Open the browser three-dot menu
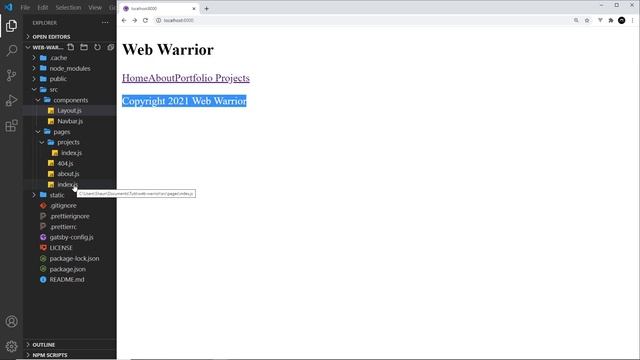This screenshot has height=360, width=640. 633,20
